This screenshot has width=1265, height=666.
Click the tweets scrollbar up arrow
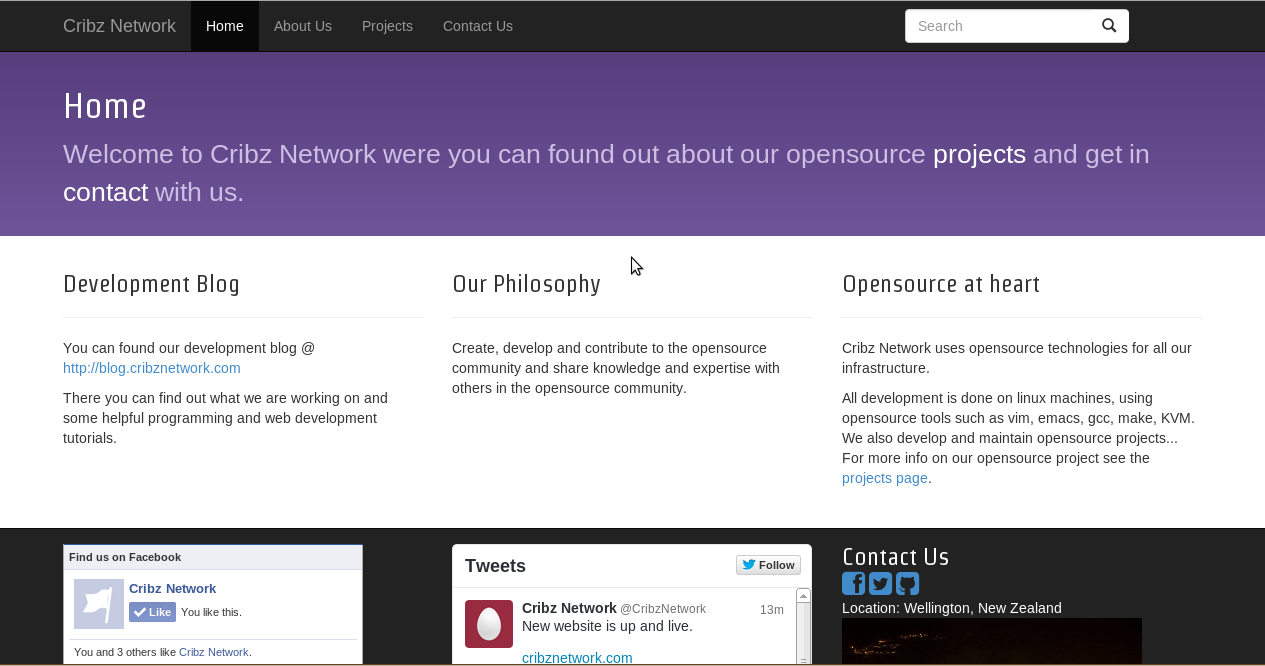pyautogui.click(x=803, y=596)
